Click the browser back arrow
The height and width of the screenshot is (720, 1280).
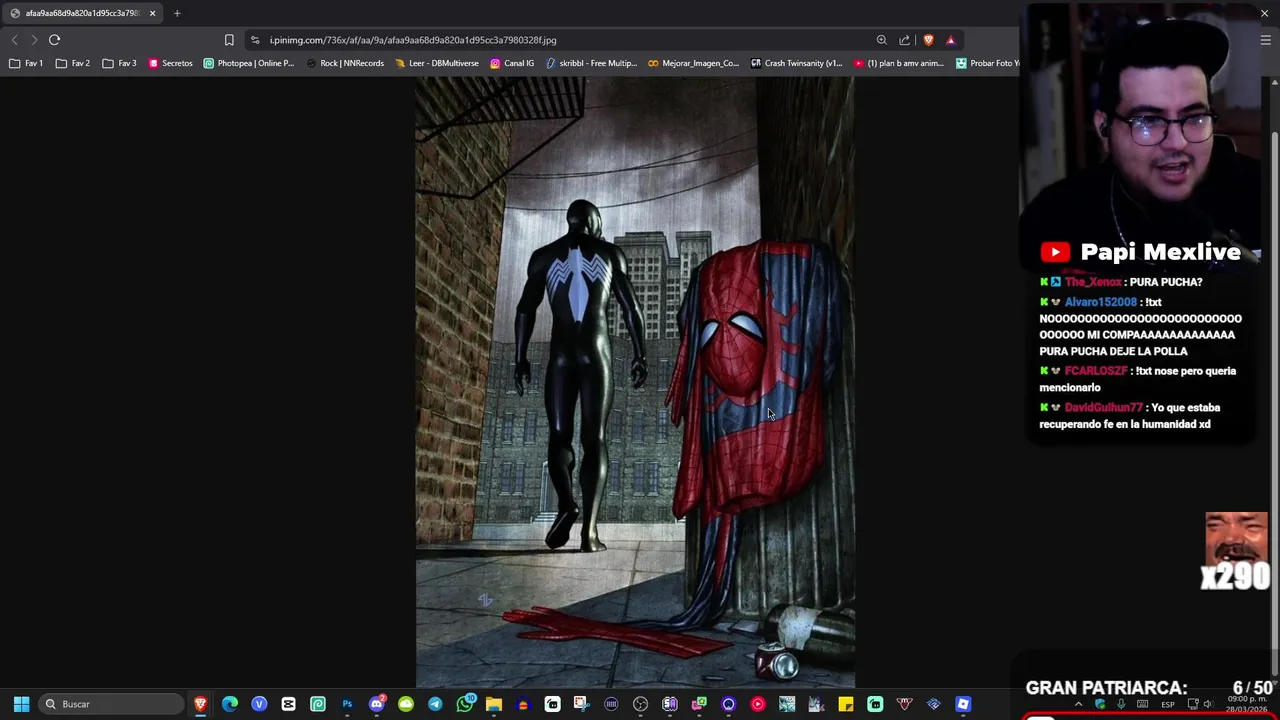pyautogui.click(x=14, y=40)
